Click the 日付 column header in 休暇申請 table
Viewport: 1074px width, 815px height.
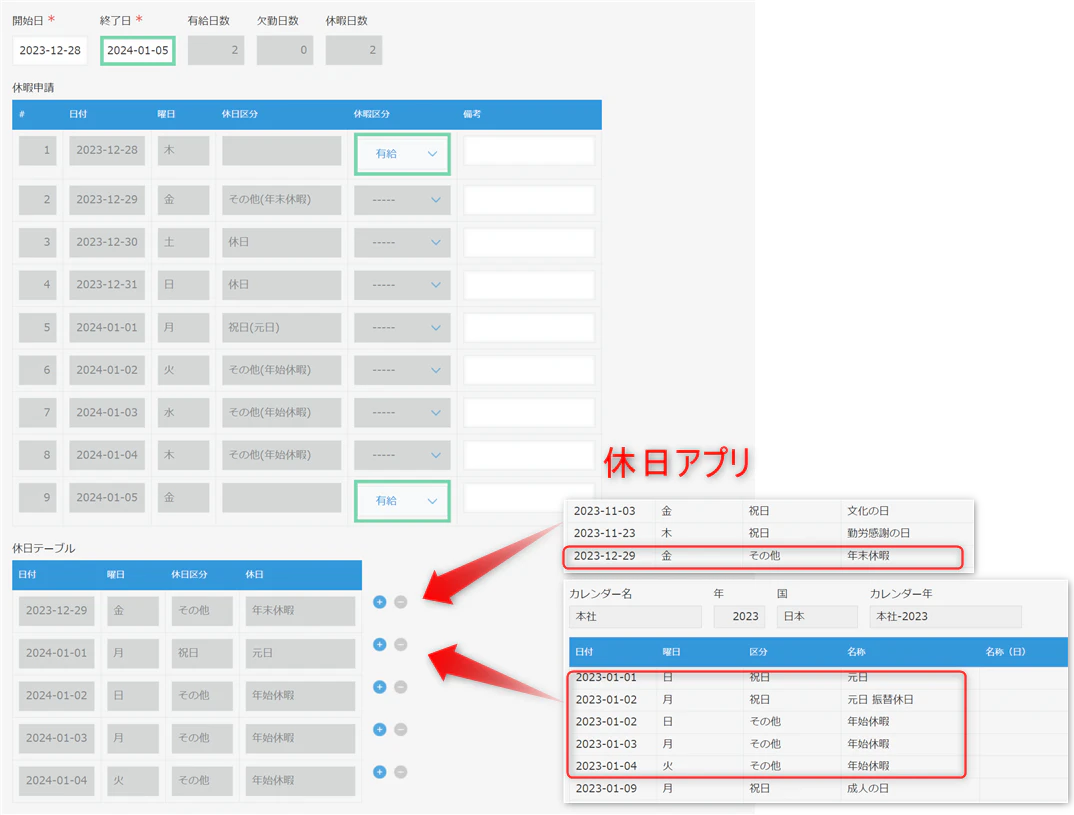[78, 114]
